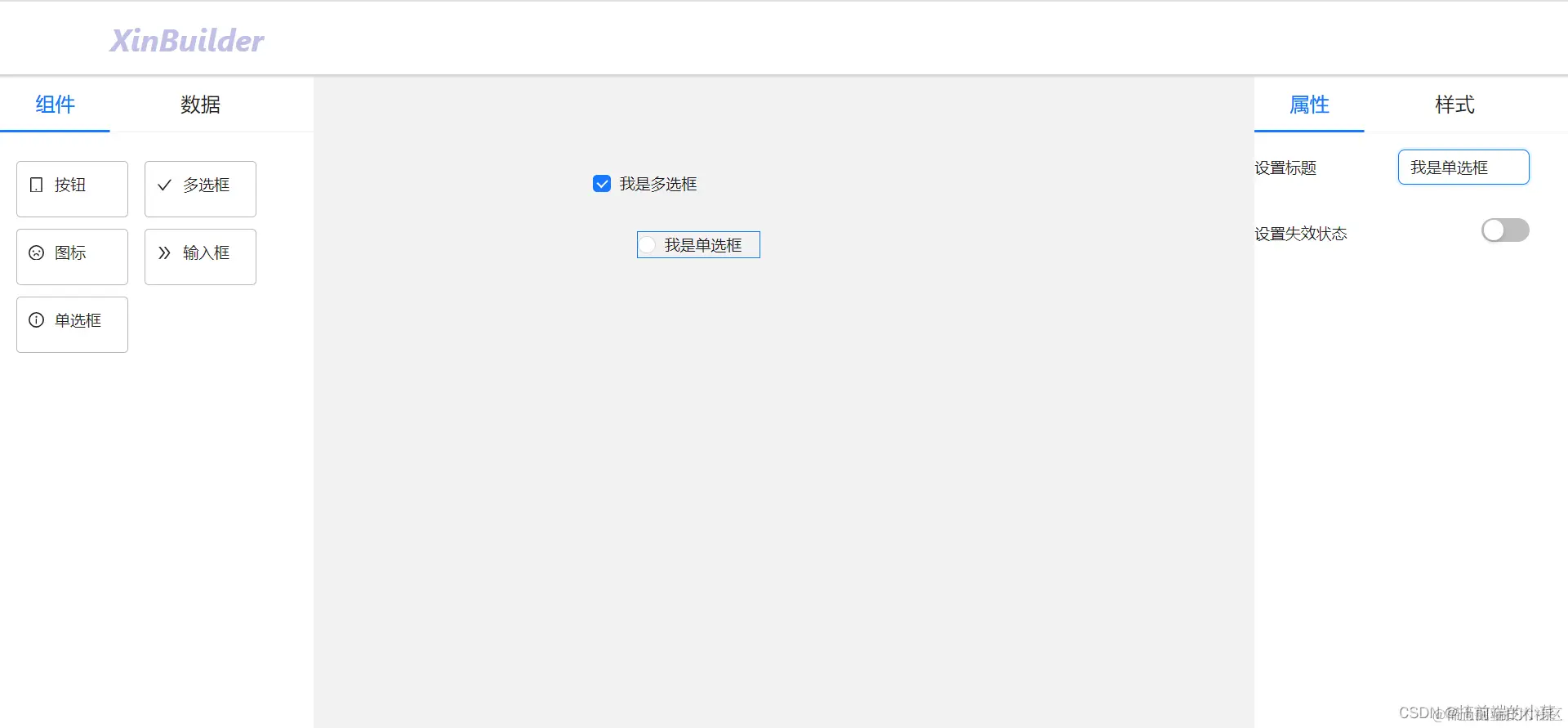The image size is (1568, 728).
Task: Toggle the 设置失效状态 switch
Action: coord(1505,230)
